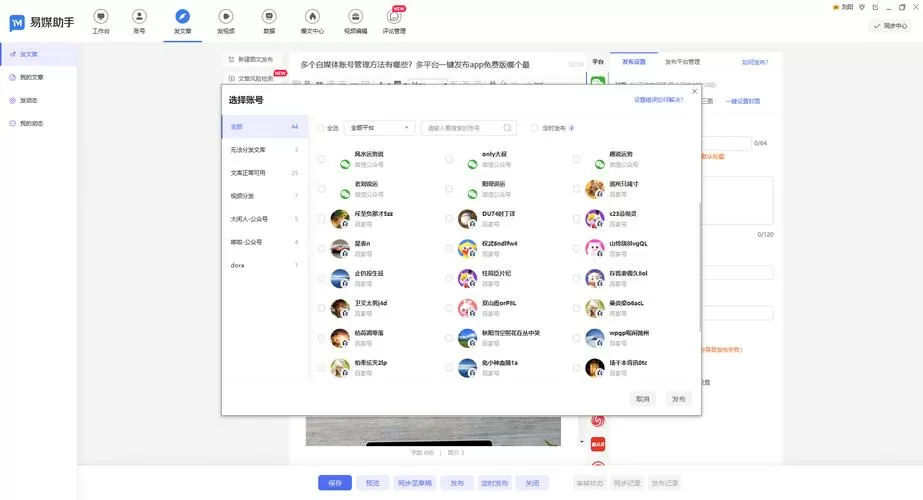Select the 全部 group with 44 accounts
The width and height of the screenshot is (923, 500).
[x=264, y=127]
